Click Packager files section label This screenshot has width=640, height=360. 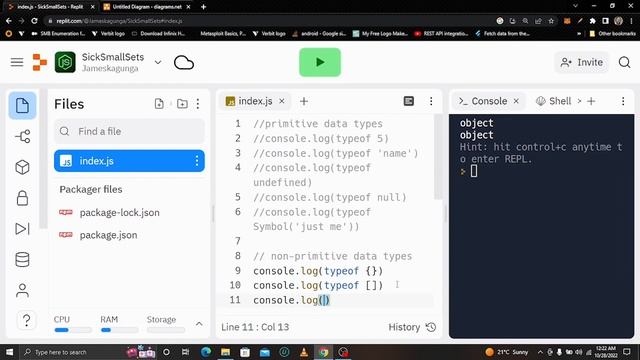(91, 189)
